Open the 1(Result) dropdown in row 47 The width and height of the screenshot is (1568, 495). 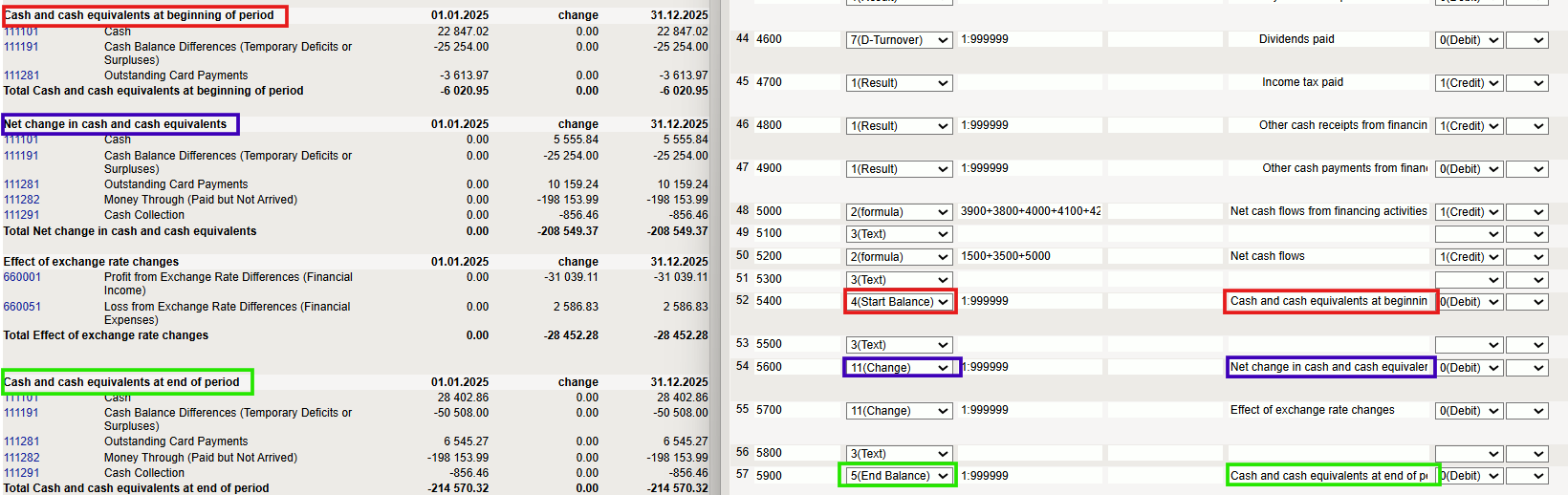(x=899, y=169)
